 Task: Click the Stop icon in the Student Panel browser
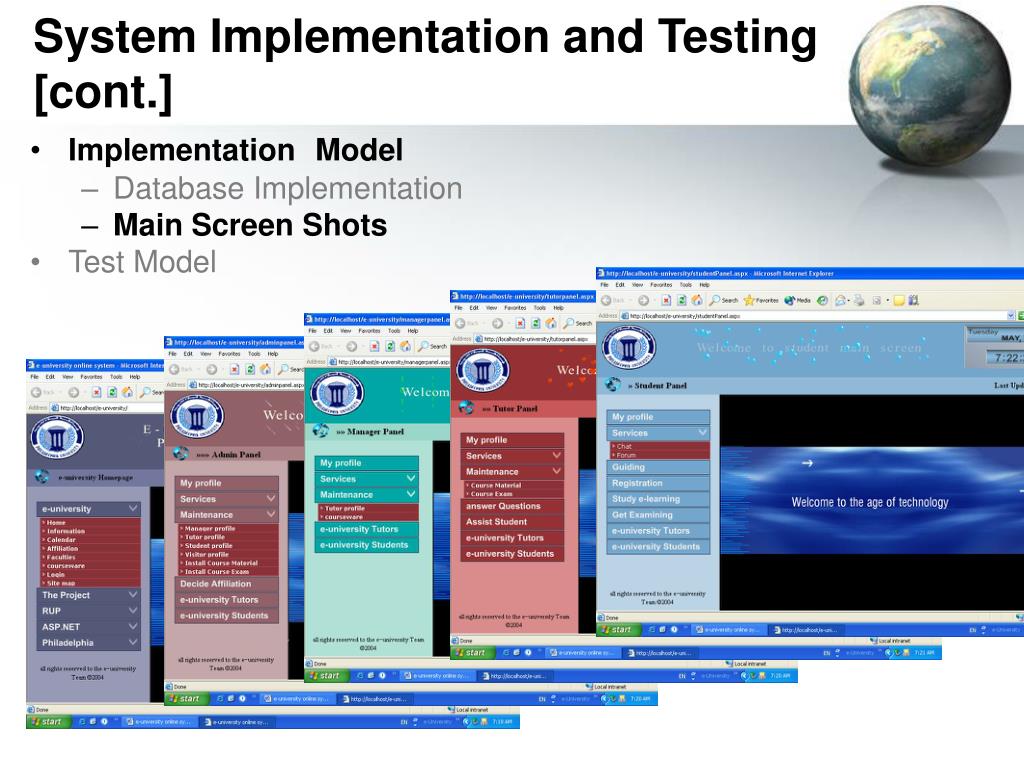coord(666,301)
